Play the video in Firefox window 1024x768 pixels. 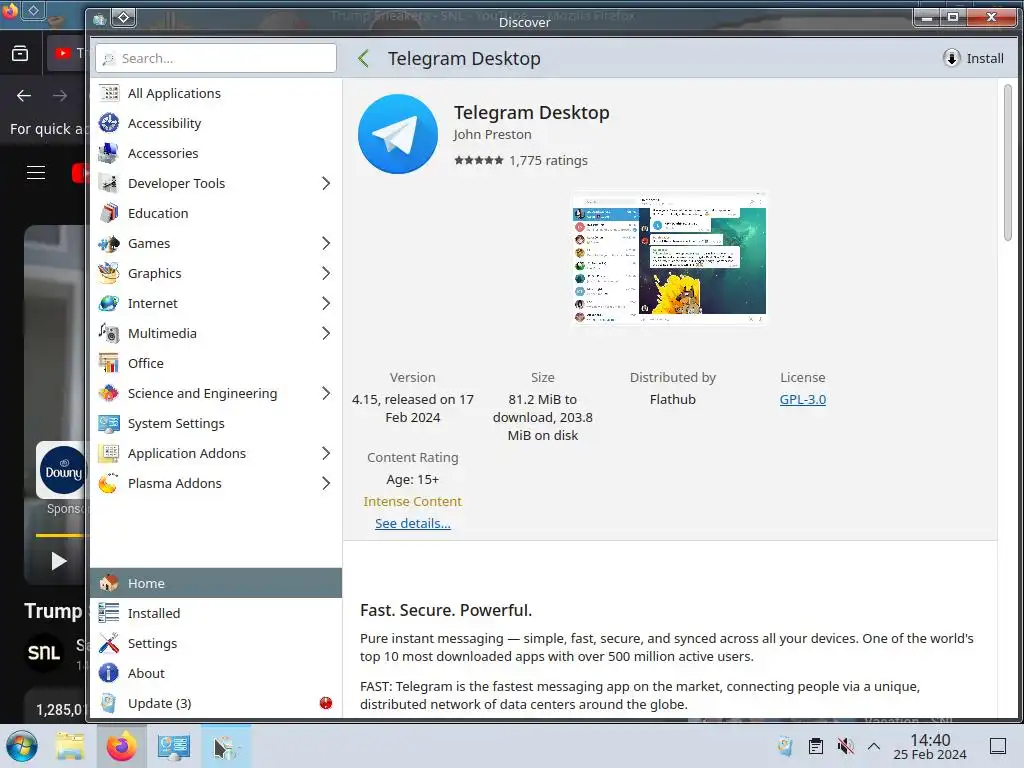coord(59,561)
